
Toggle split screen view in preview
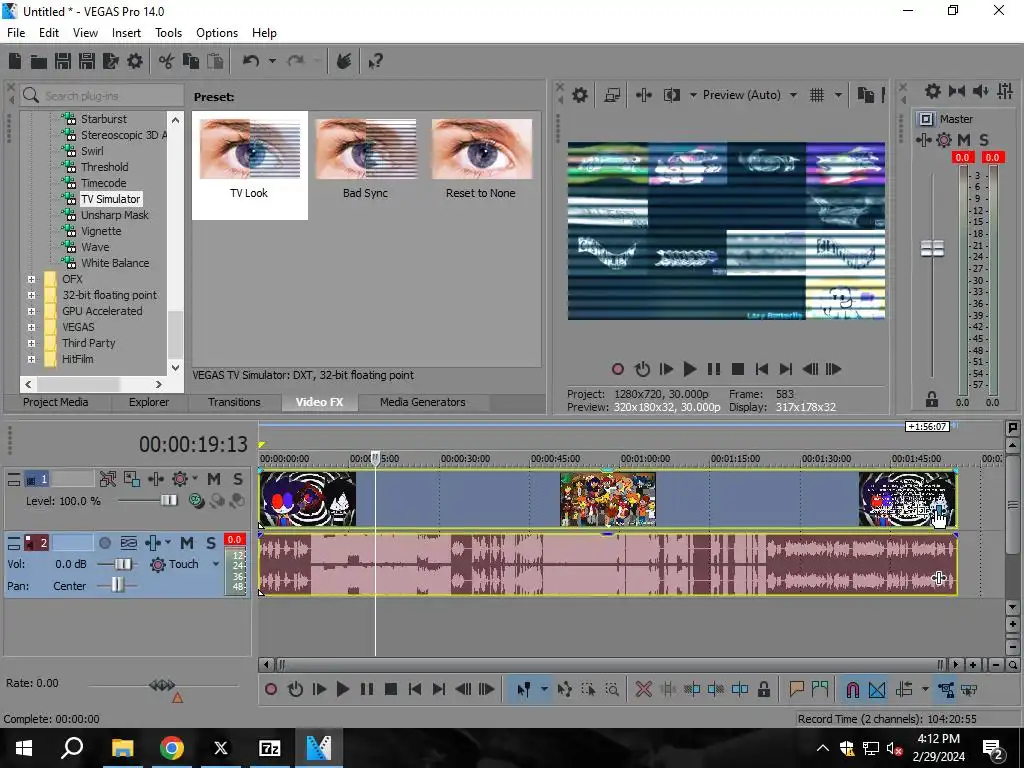click(x=672, y=95)
